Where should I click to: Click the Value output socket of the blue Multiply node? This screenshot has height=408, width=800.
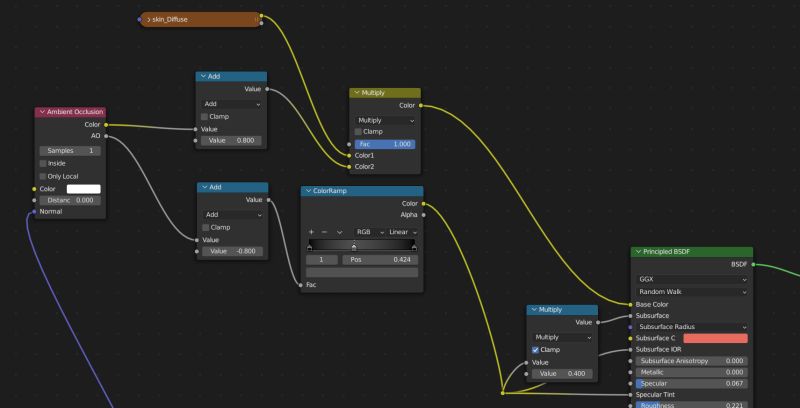(x=598, y=322)
